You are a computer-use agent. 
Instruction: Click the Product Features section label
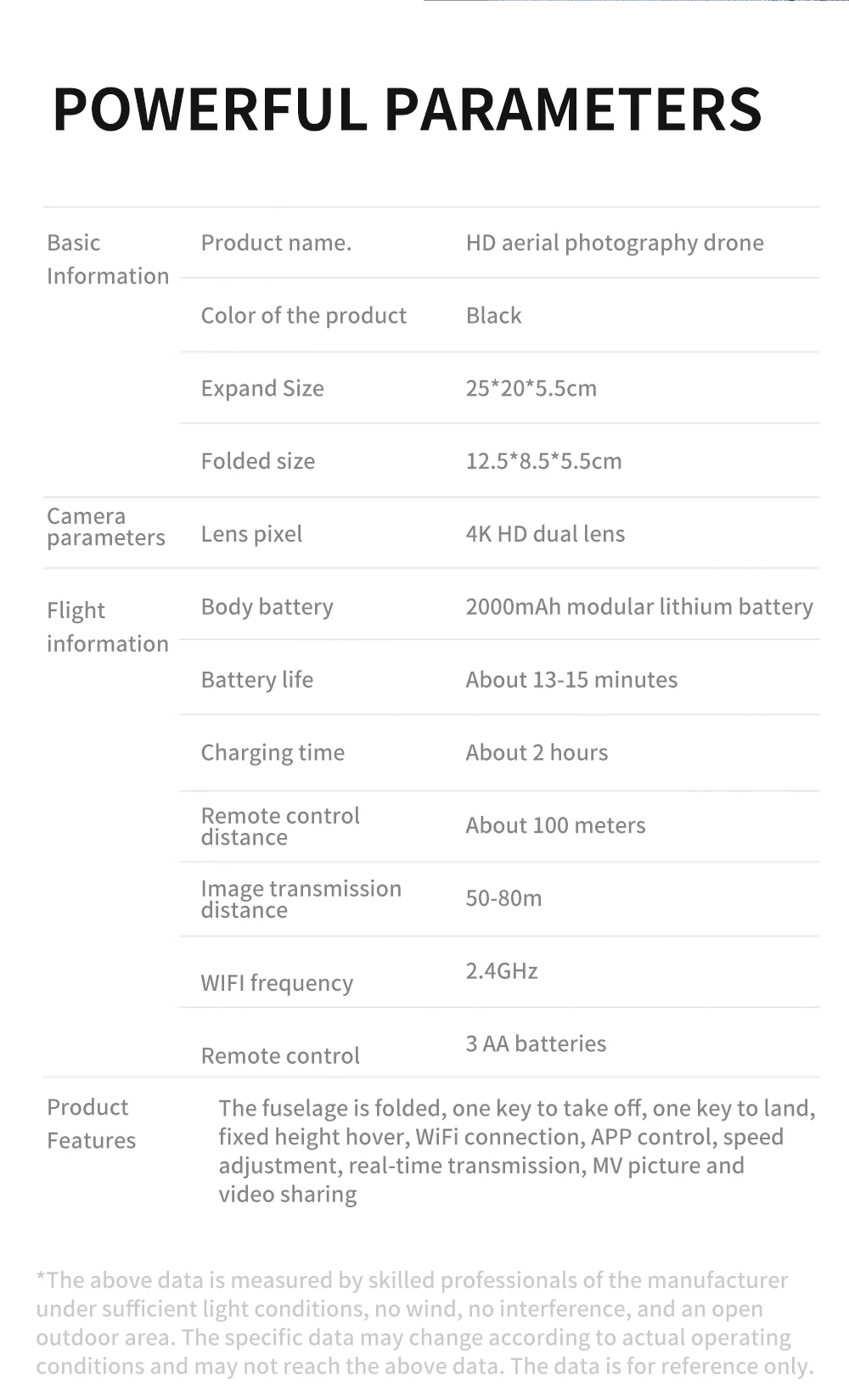(92, 1123)
